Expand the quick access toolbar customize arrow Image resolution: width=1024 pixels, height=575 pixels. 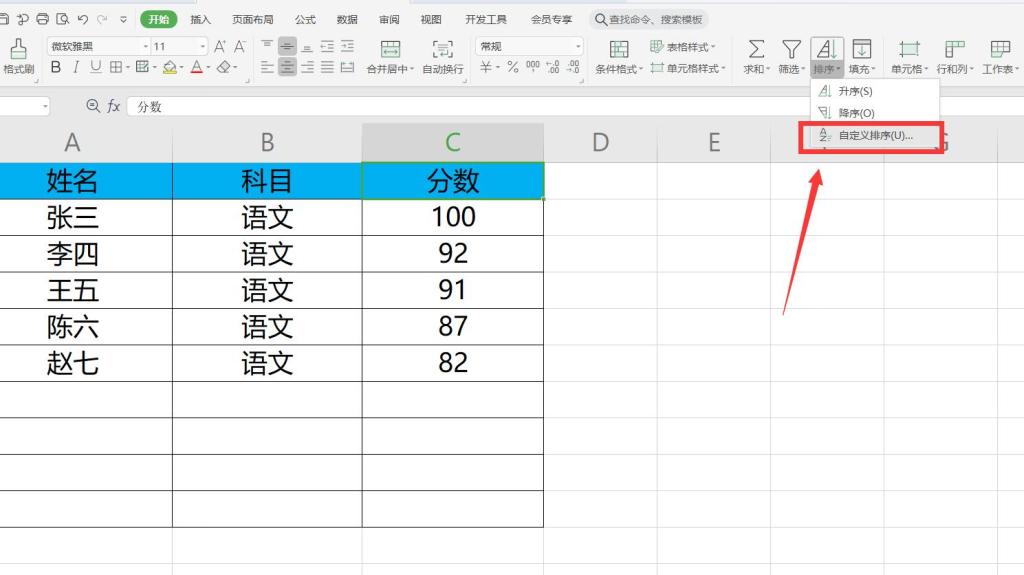coord(123,20)
